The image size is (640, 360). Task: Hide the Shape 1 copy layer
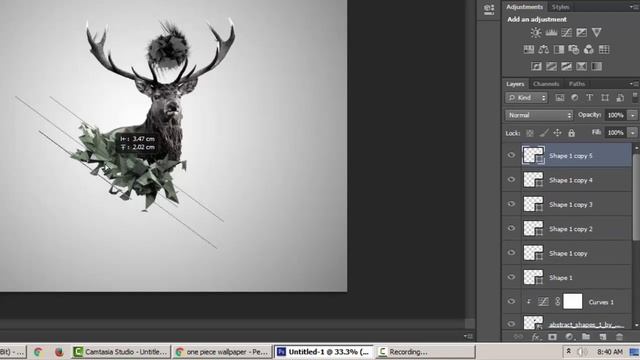pyautogui.click(x=511, y=253)
